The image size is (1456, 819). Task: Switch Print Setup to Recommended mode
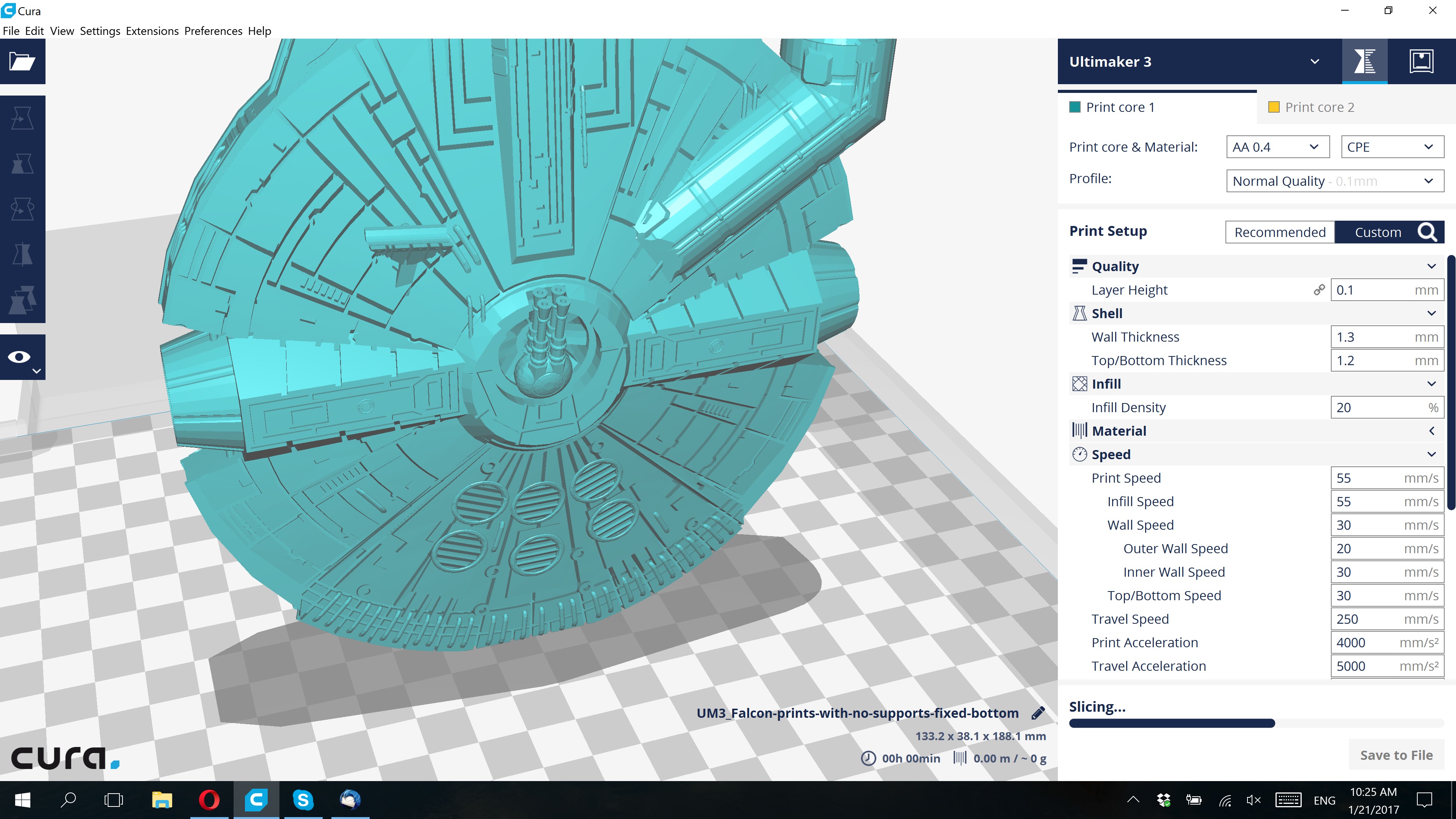tap(1280, 232)
